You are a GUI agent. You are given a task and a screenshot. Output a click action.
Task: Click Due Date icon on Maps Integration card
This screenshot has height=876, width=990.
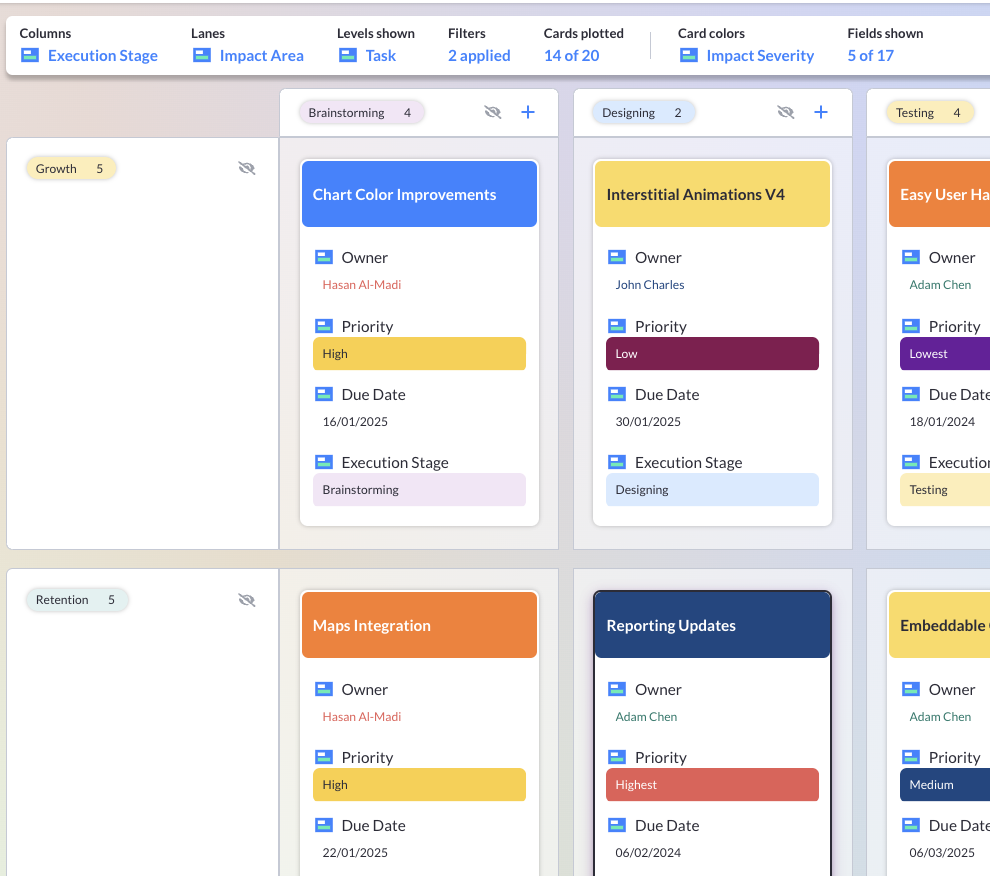click(324, 825)
